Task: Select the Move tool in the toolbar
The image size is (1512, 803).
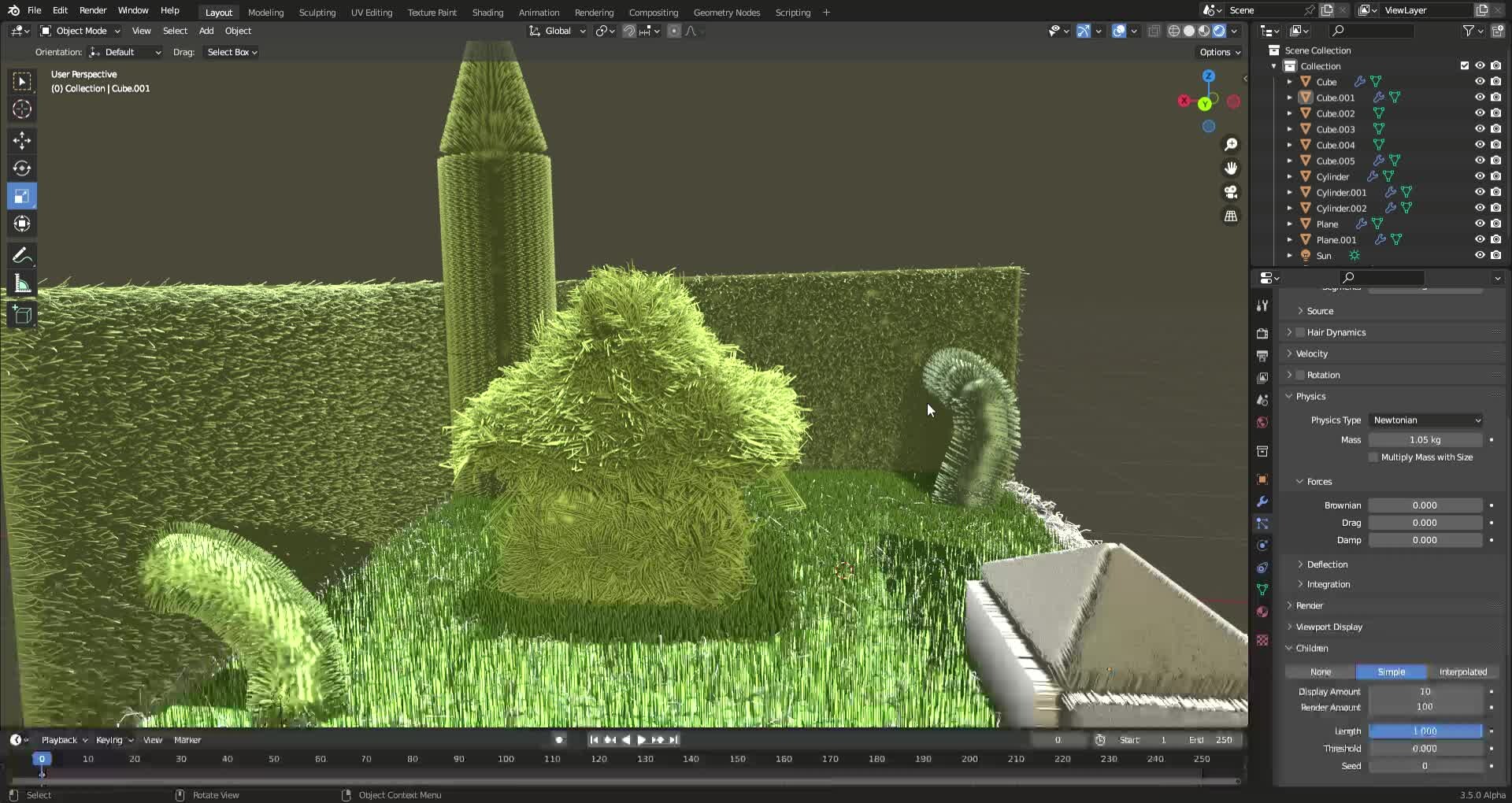Action: 21,140
